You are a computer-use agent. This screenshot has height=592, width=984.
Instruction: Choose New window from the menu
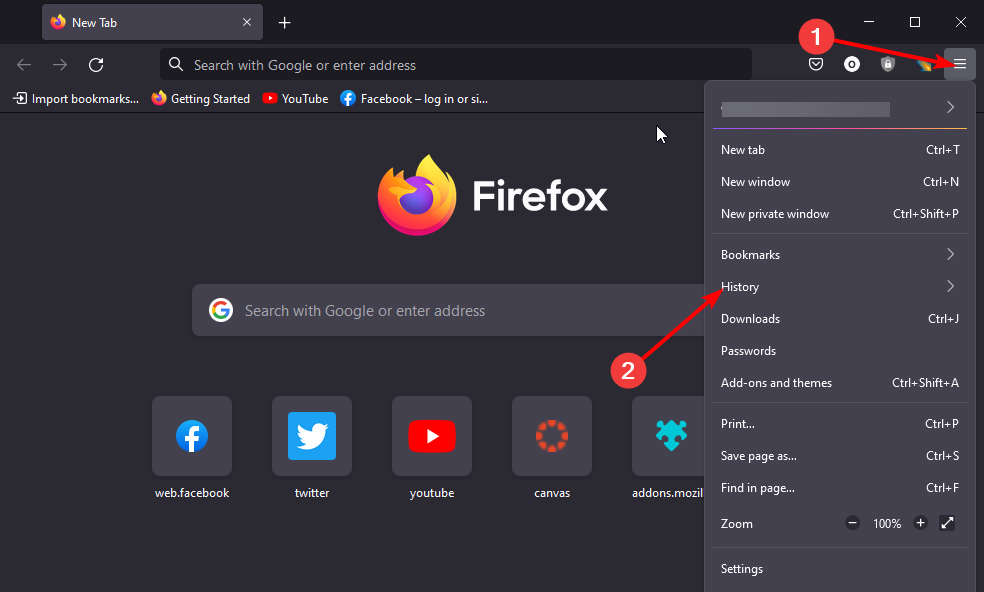pyautogui.click(x=840, y=181)
